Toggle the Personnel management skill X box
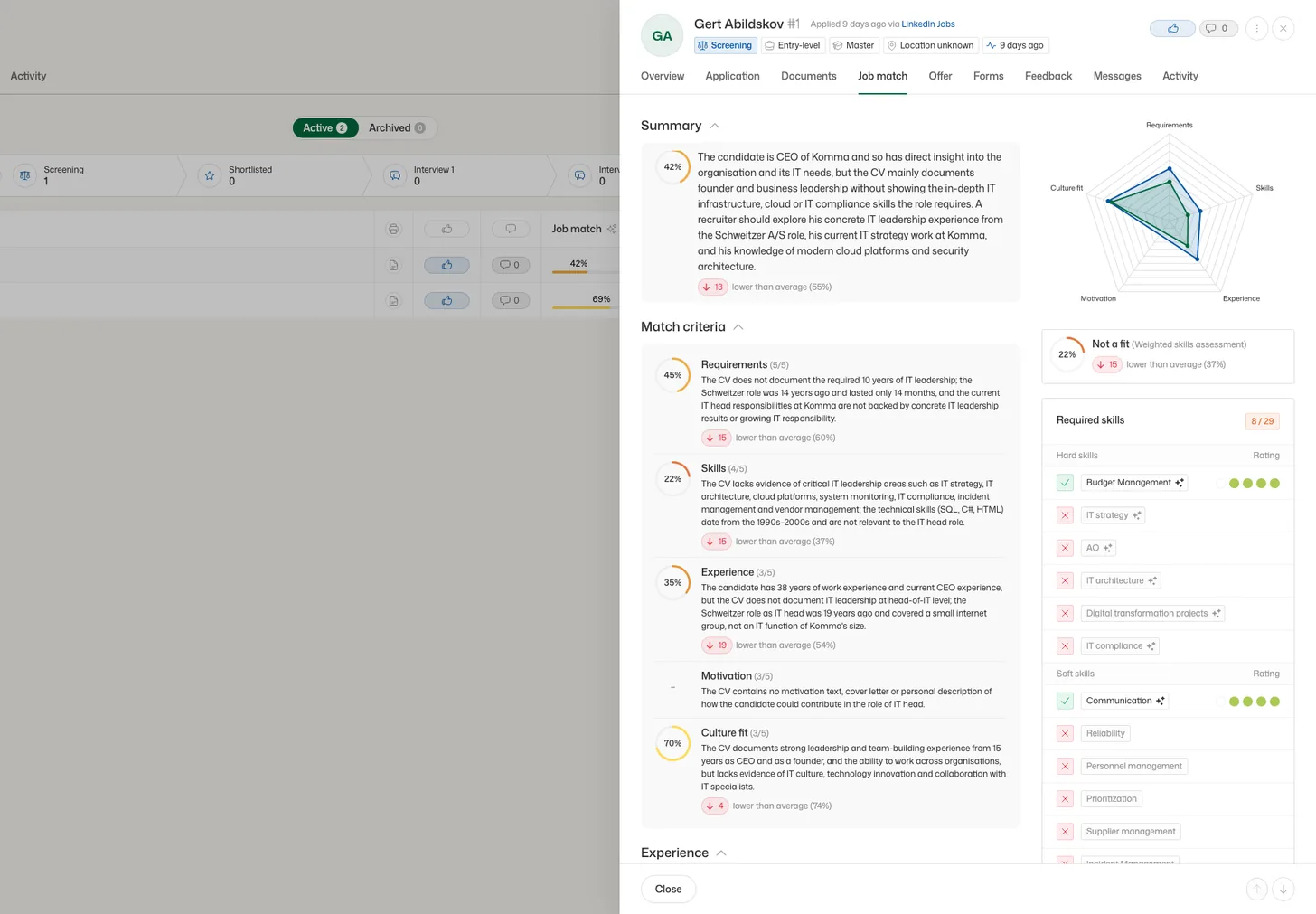 1065,766
